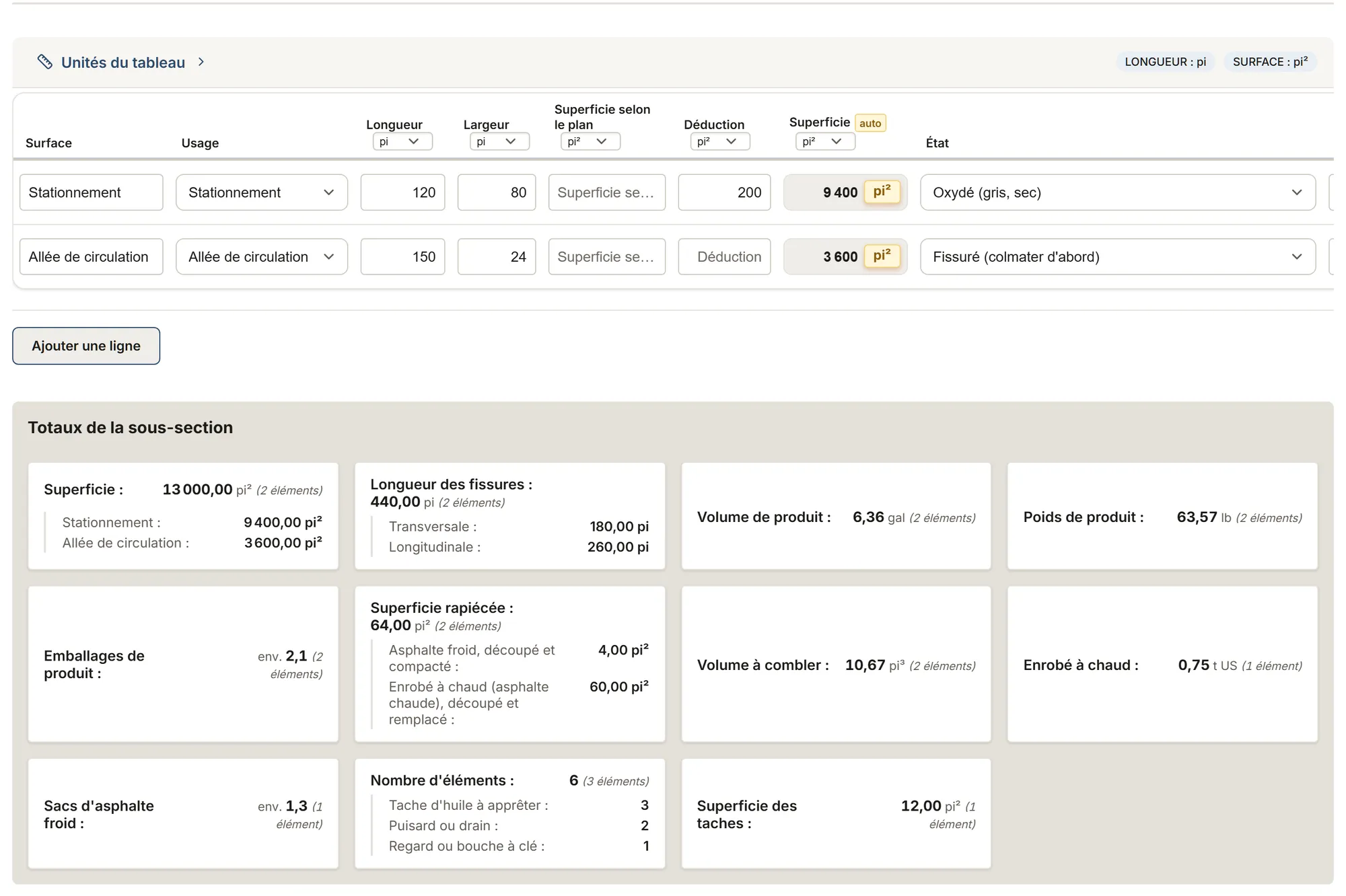Click Superficie selon le plan field, Allée row
1346x896 pixels.
(x=607, y=257)
